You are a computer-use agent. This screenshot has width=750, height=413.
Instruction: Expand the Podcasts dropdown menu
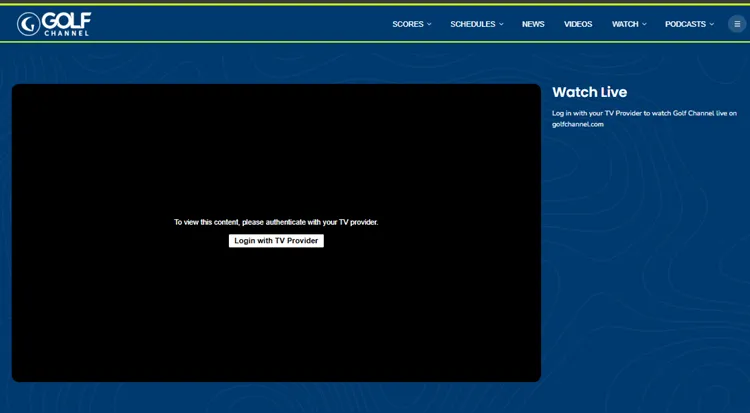coord(689,24)
